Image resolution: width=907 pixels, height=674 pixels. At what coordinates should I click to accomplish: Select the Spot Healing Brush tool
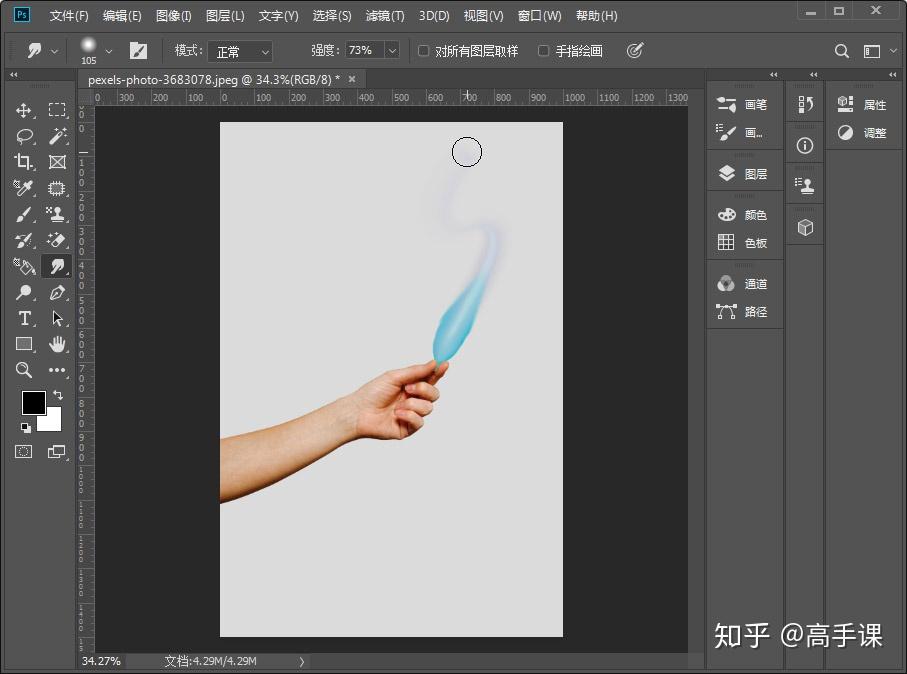pyautogui.click(x=57, y=188)
